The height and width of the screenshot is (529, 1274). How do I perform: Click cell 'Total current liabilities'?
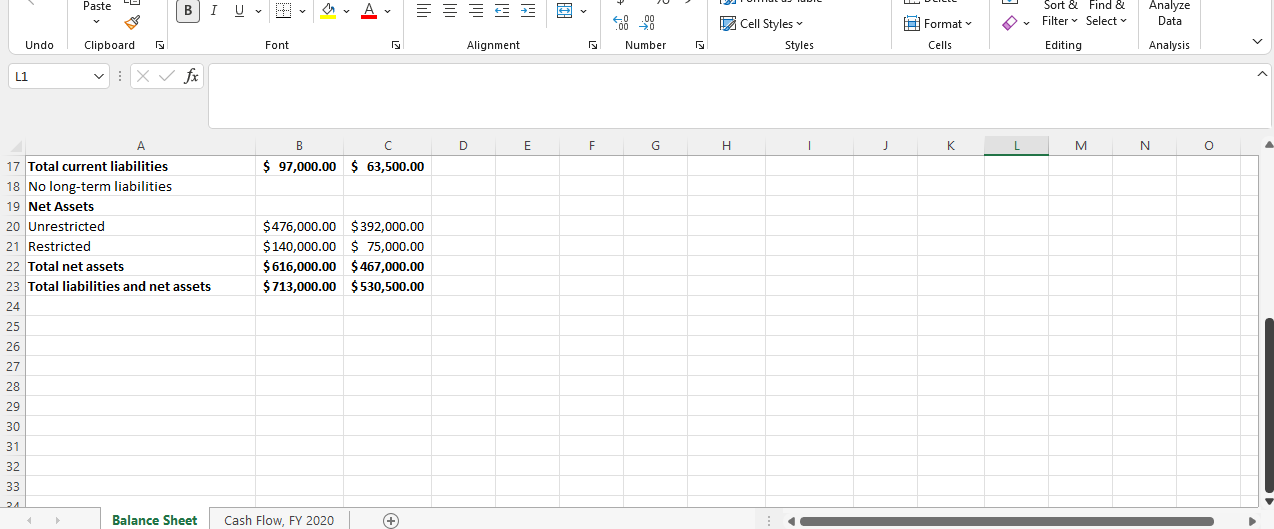140,166
